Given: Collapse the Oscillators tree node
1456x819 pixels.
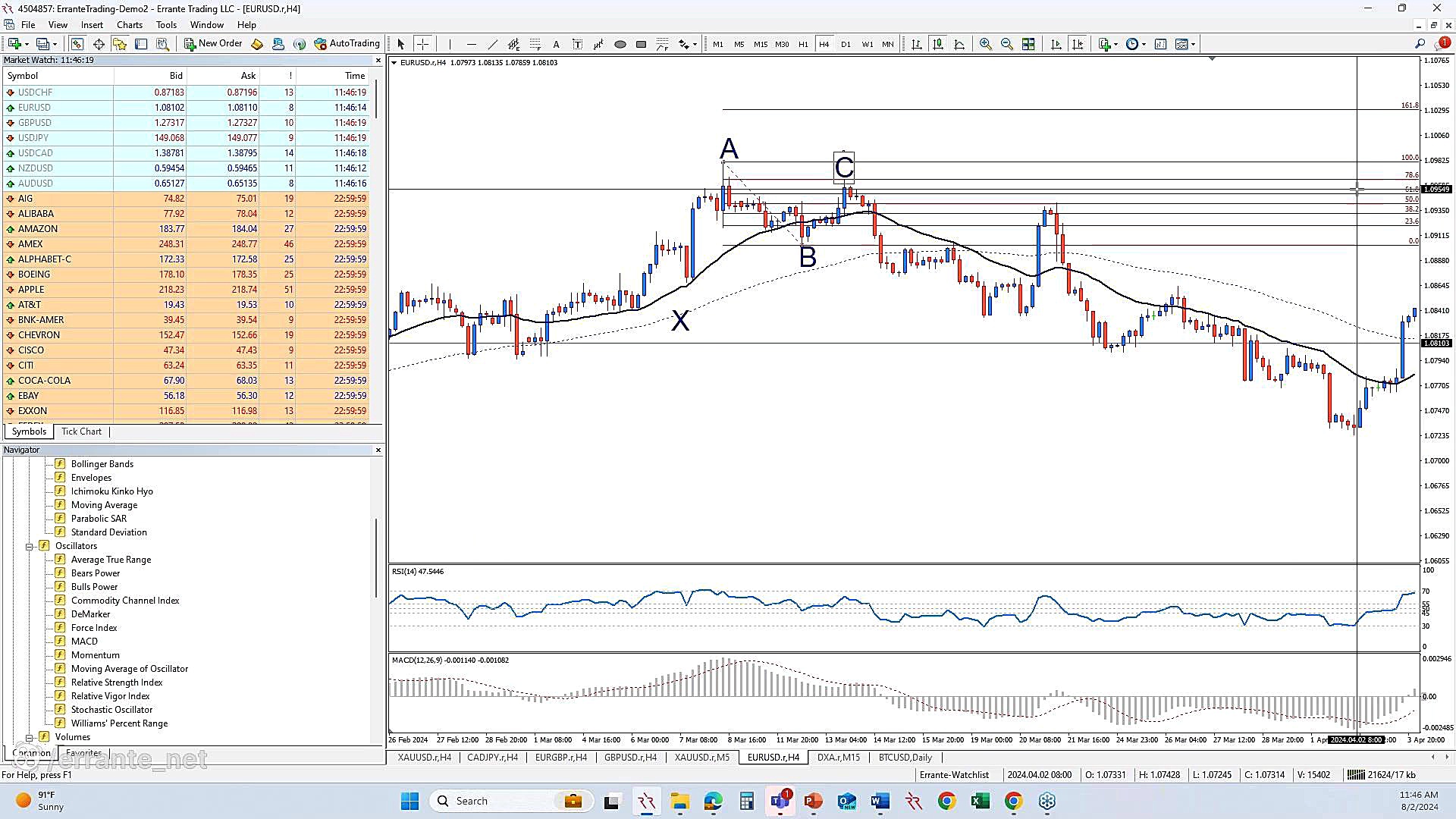Looking at the screenshot, I should pos(30,546).
